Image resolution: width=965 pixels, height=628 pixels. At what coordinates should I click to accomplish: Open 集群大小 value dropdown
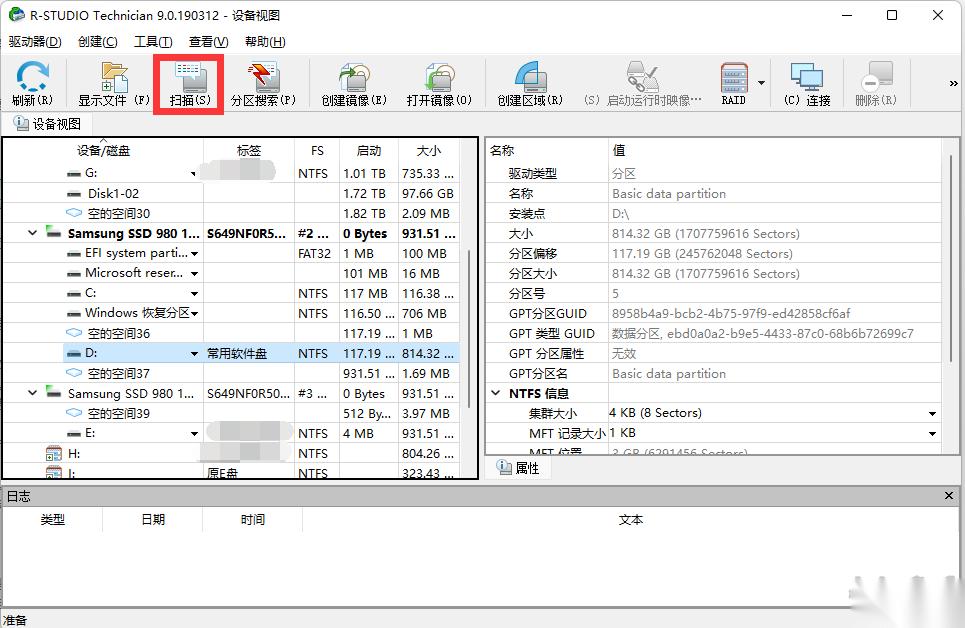click(x=932, y=414)
